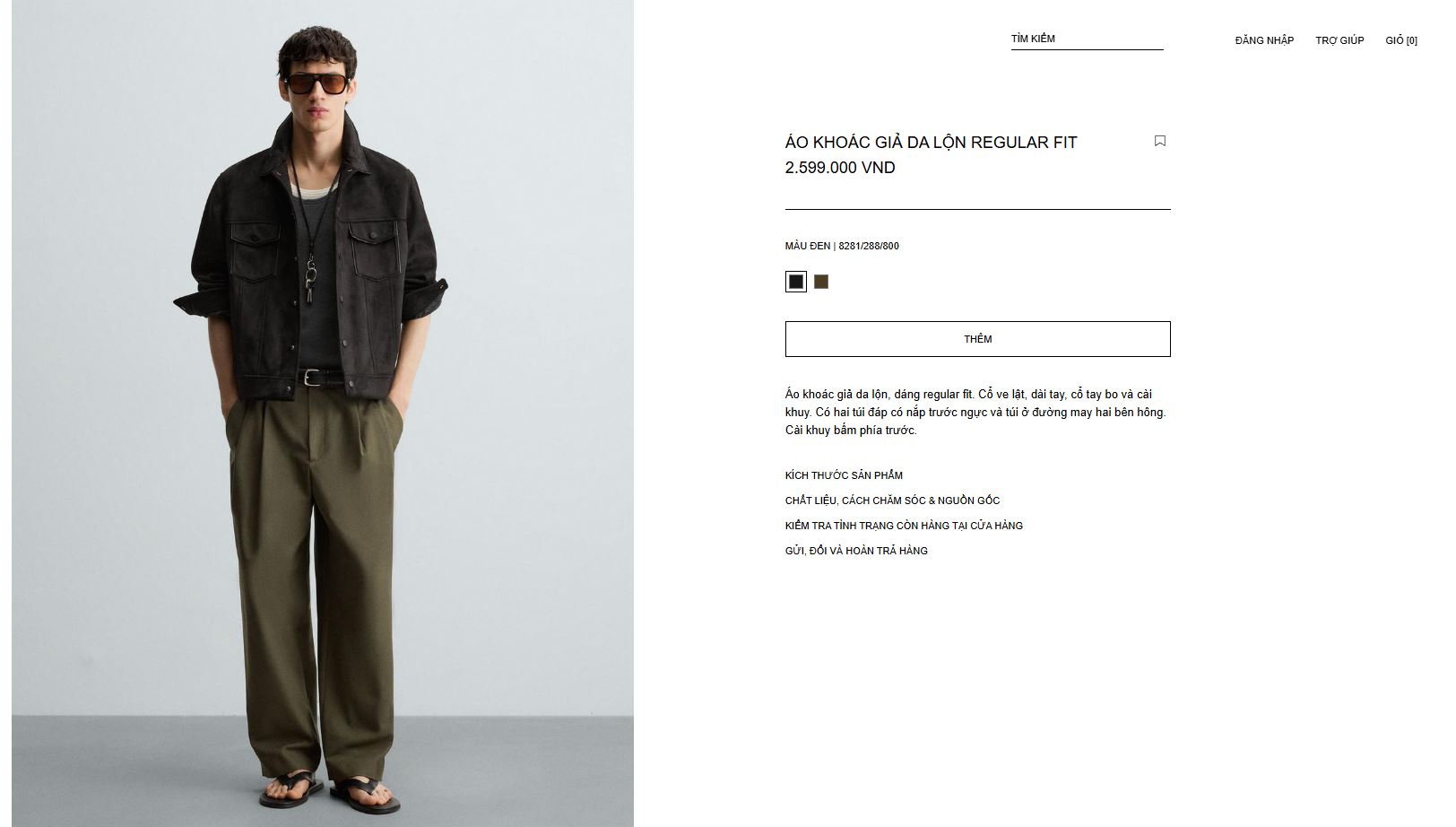Viewport: 1456px width, 827px height.
Task: Expand GỬI, ĐỔI VÀ HOÀN TRẢ HÀNG
Action: click(x=856, y=551)
